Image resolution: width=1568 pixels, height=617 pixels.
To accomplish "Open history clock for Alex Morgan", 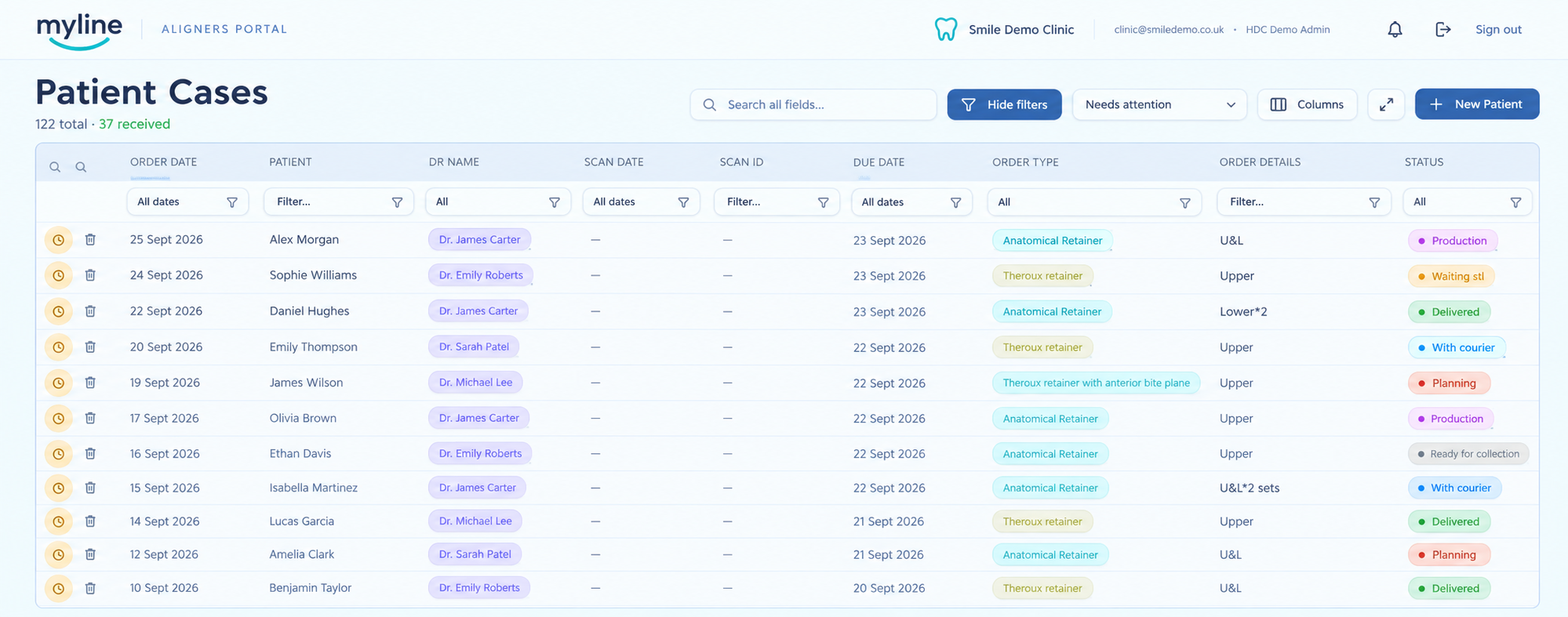I will 58,240.
